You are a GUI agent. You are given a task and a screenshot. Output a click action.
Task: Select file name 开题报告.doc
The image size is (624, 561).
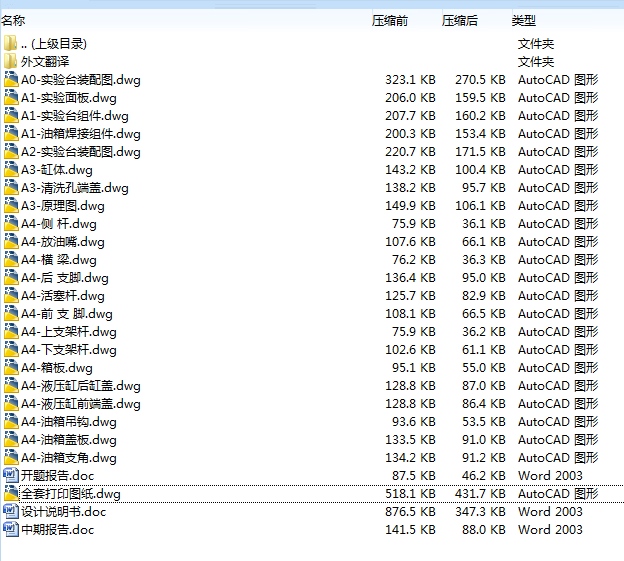[x=57, y=475]
